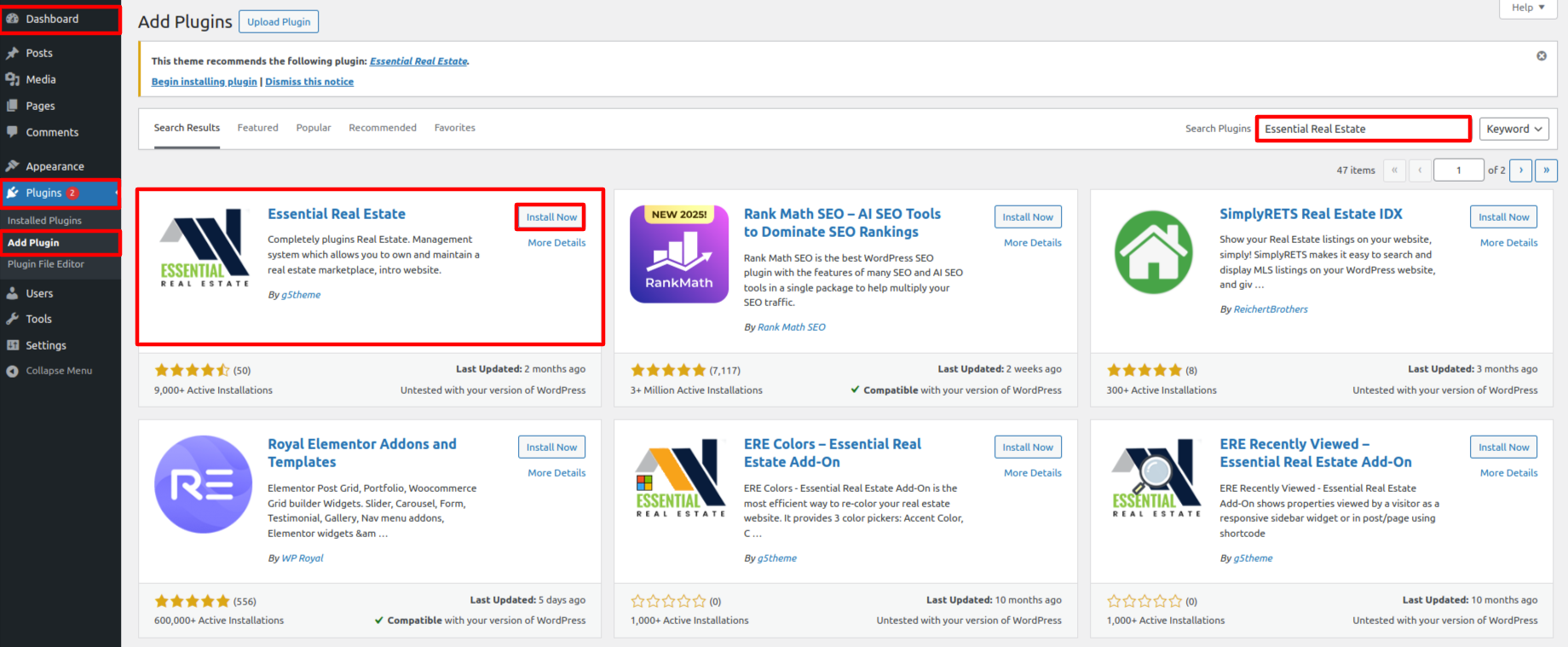Switch to the Popular plugins tab

point(314,128)
